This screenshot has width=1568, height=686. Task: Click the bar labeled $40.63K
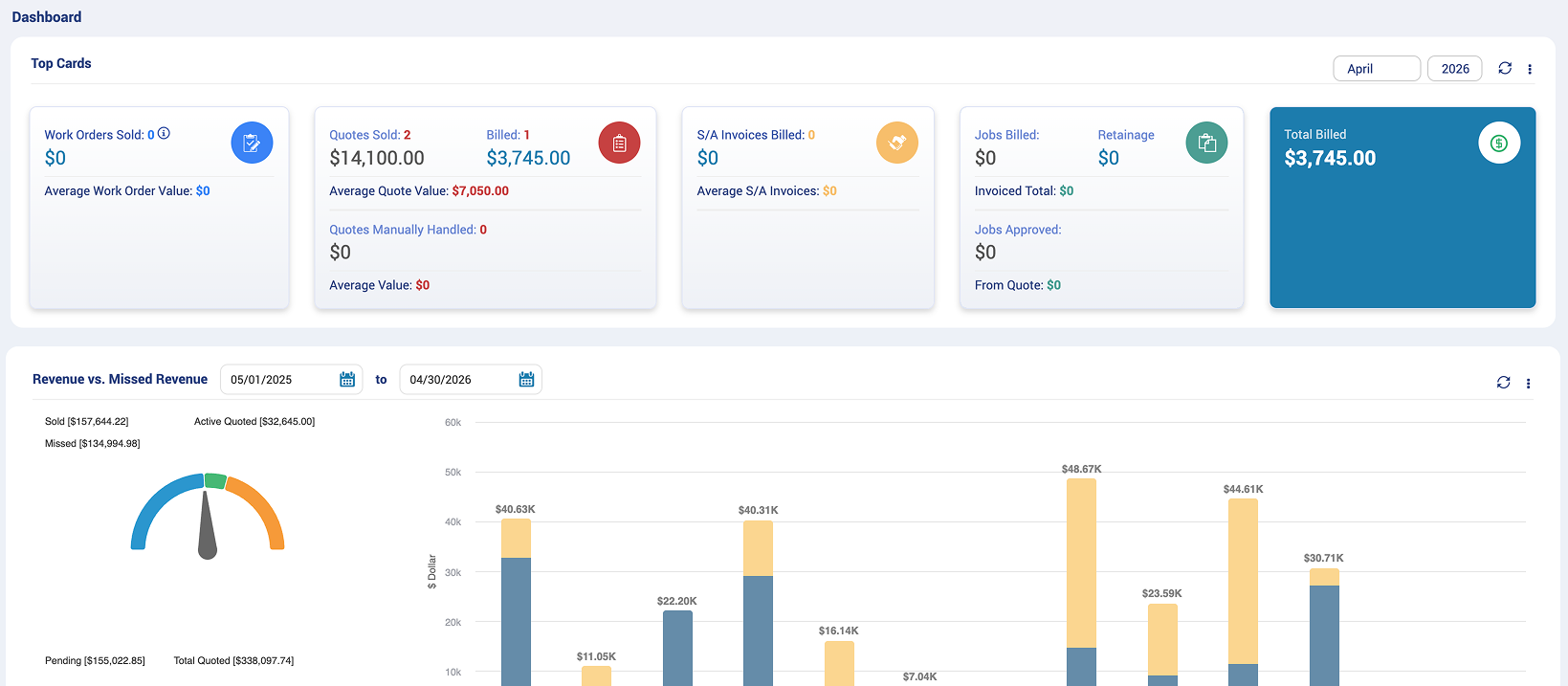[516, 602]
